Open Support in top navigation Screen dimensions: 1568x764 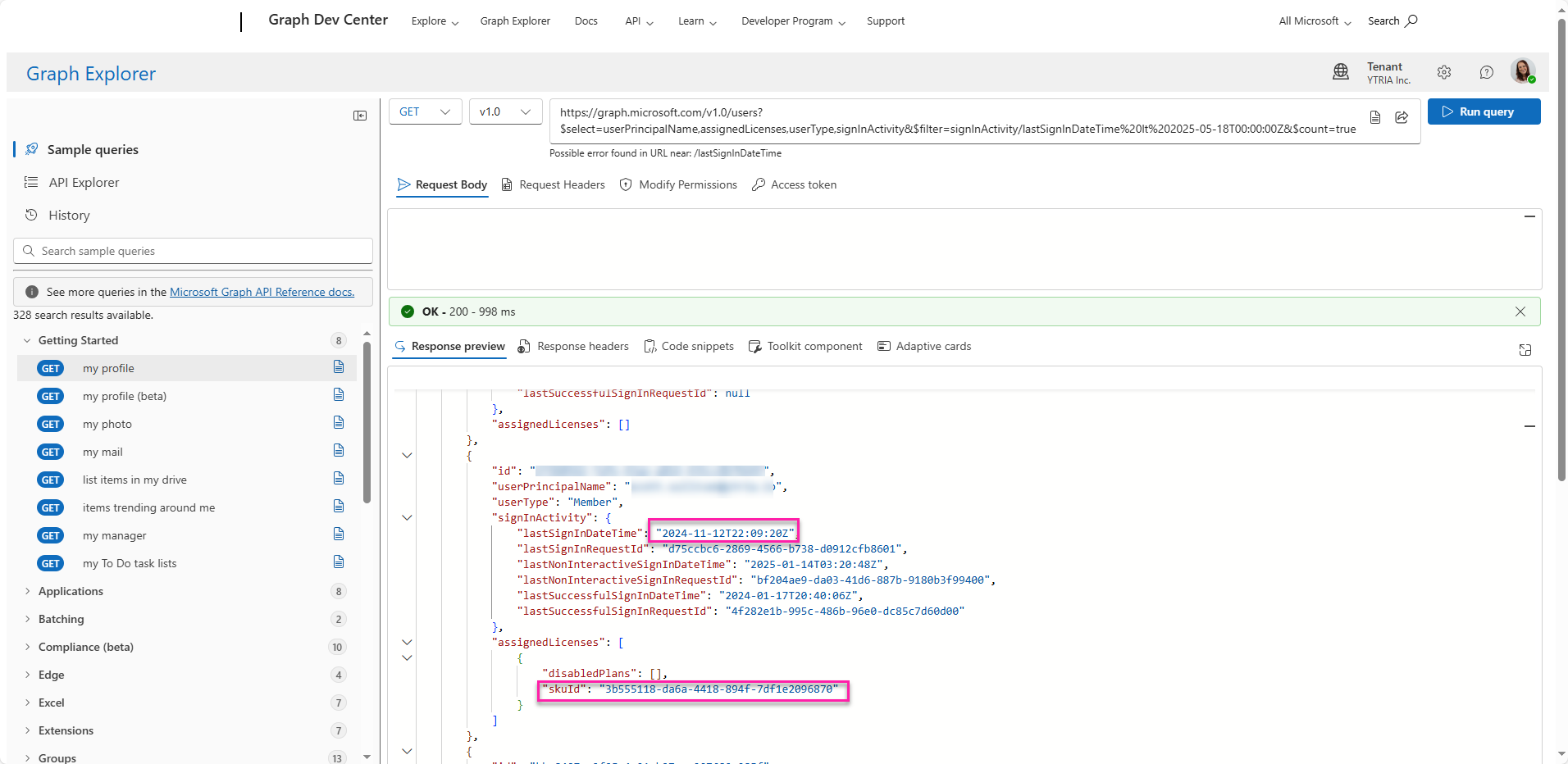coord(886,21)
